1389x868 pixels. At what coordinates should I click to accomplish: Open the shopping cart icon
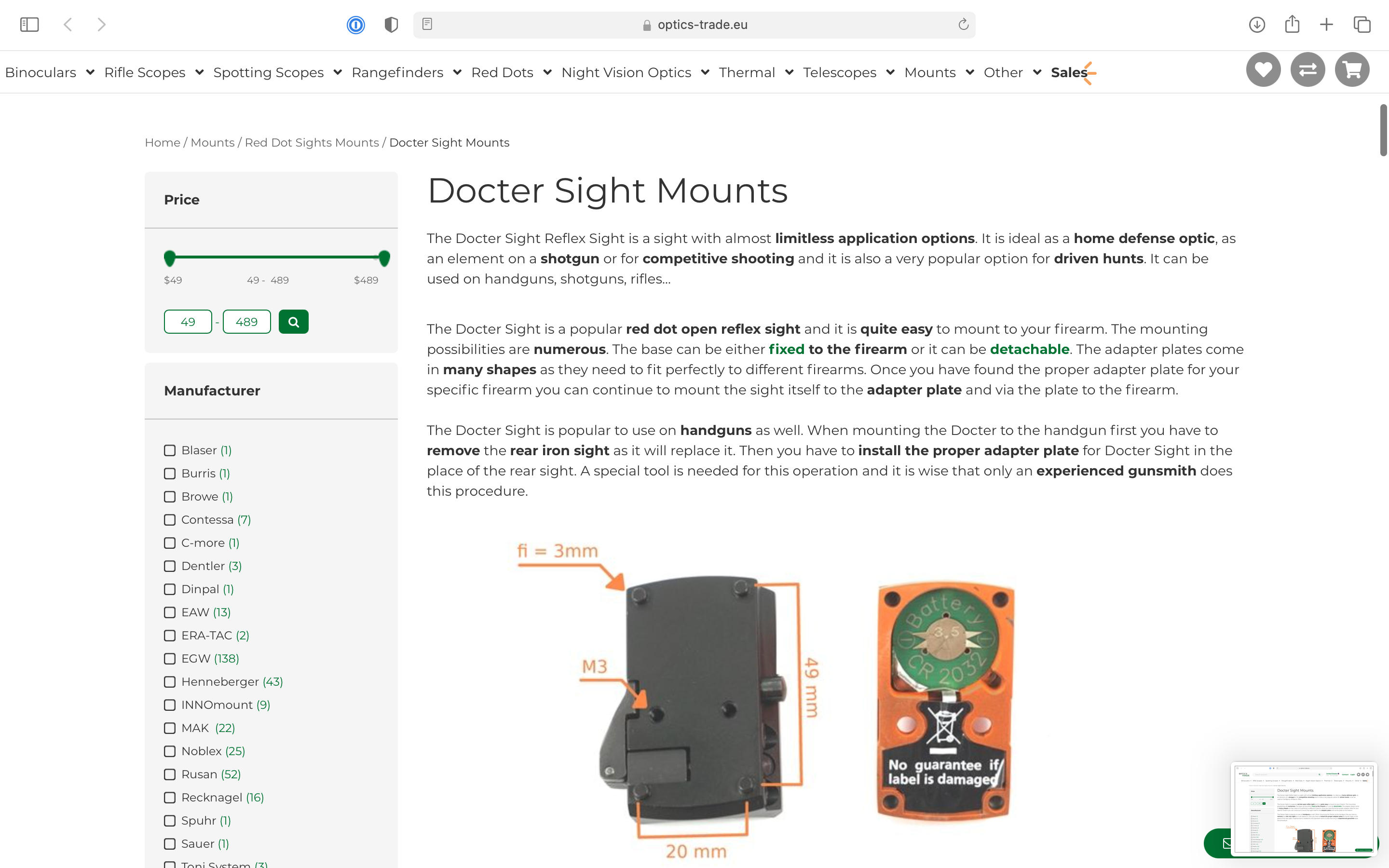[x=1352, y=70]
